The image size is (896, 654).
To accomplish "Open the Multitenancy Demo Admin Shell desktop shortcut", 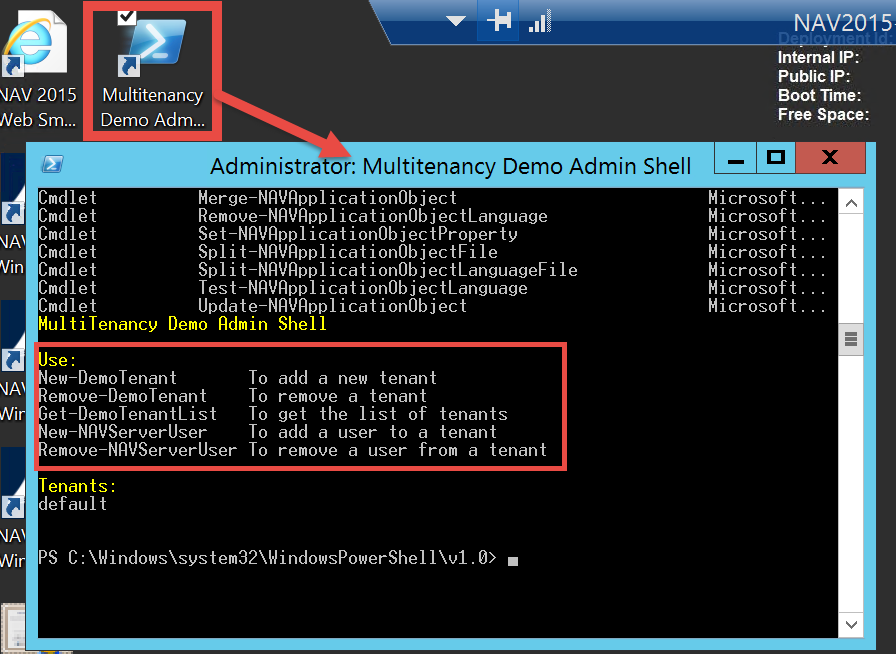I will coord(152,50).
